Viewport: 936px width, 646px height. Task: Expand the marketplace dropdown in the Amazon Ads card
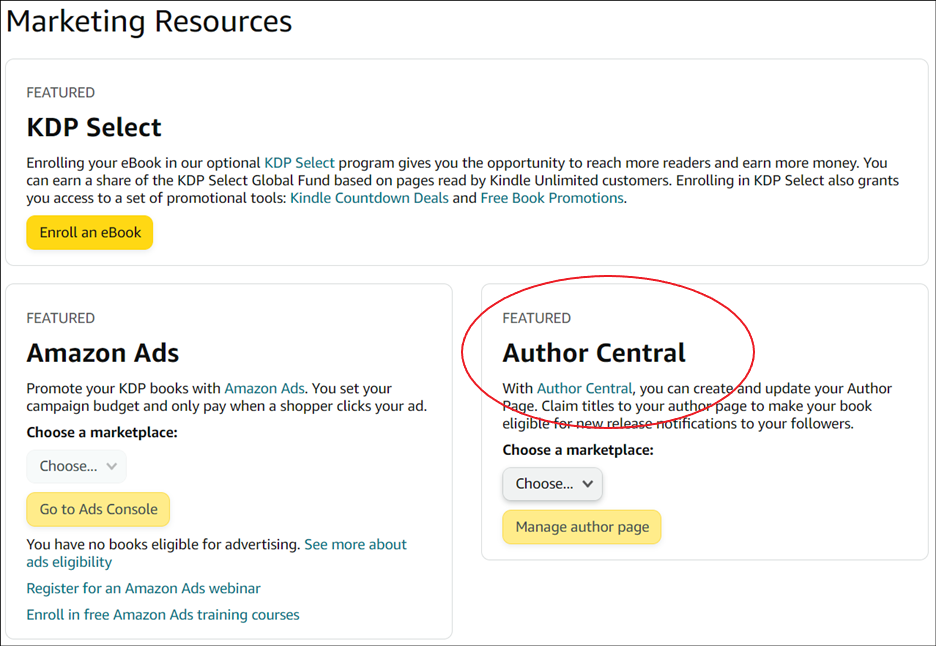coord(76,465)
